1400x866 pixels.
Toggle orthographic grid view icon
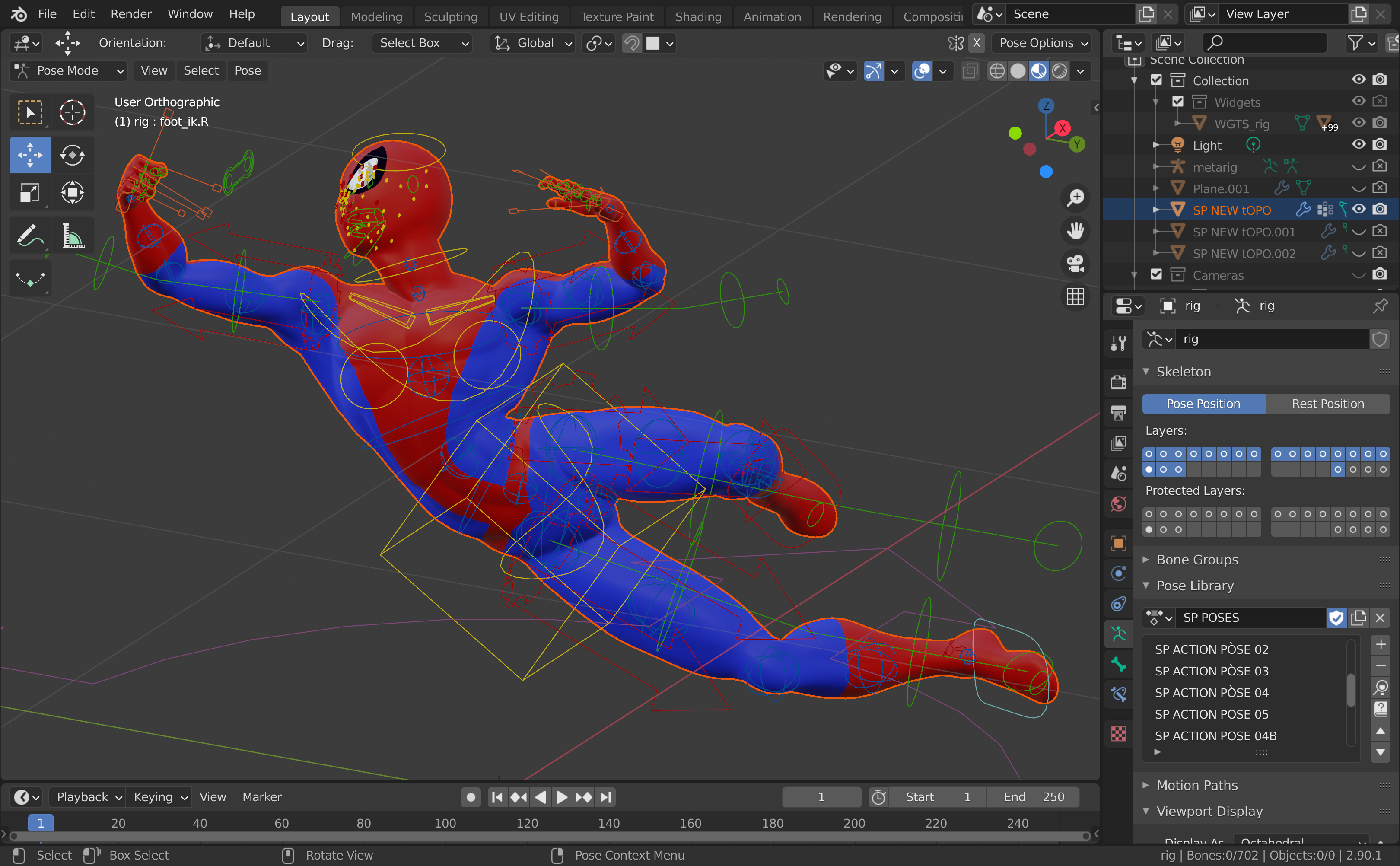(1075, 297)
